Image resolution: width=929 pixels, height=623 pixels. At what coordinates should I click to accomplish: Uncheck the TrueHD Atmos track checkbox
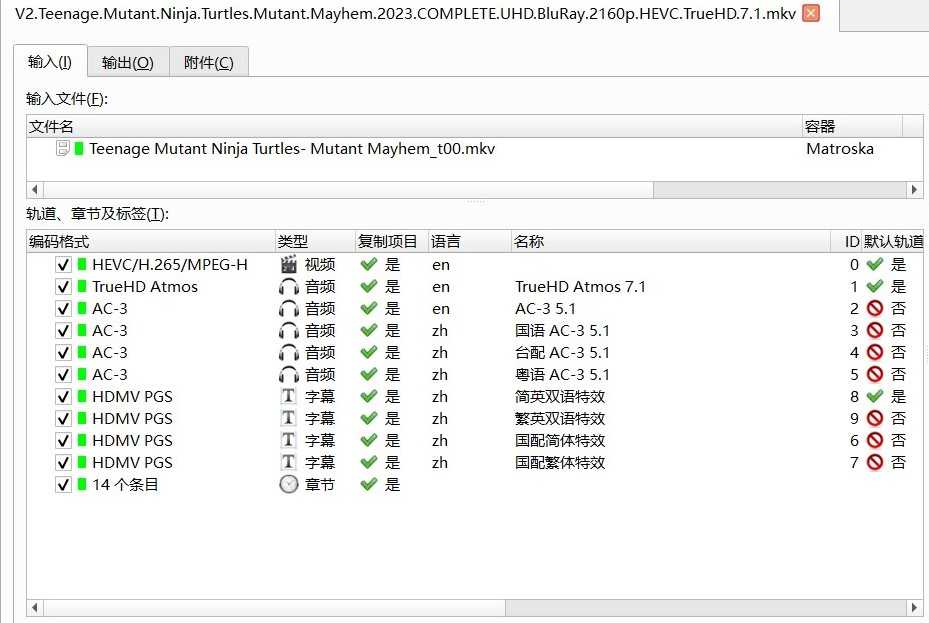pyautogui.click(x=63, y=287)
